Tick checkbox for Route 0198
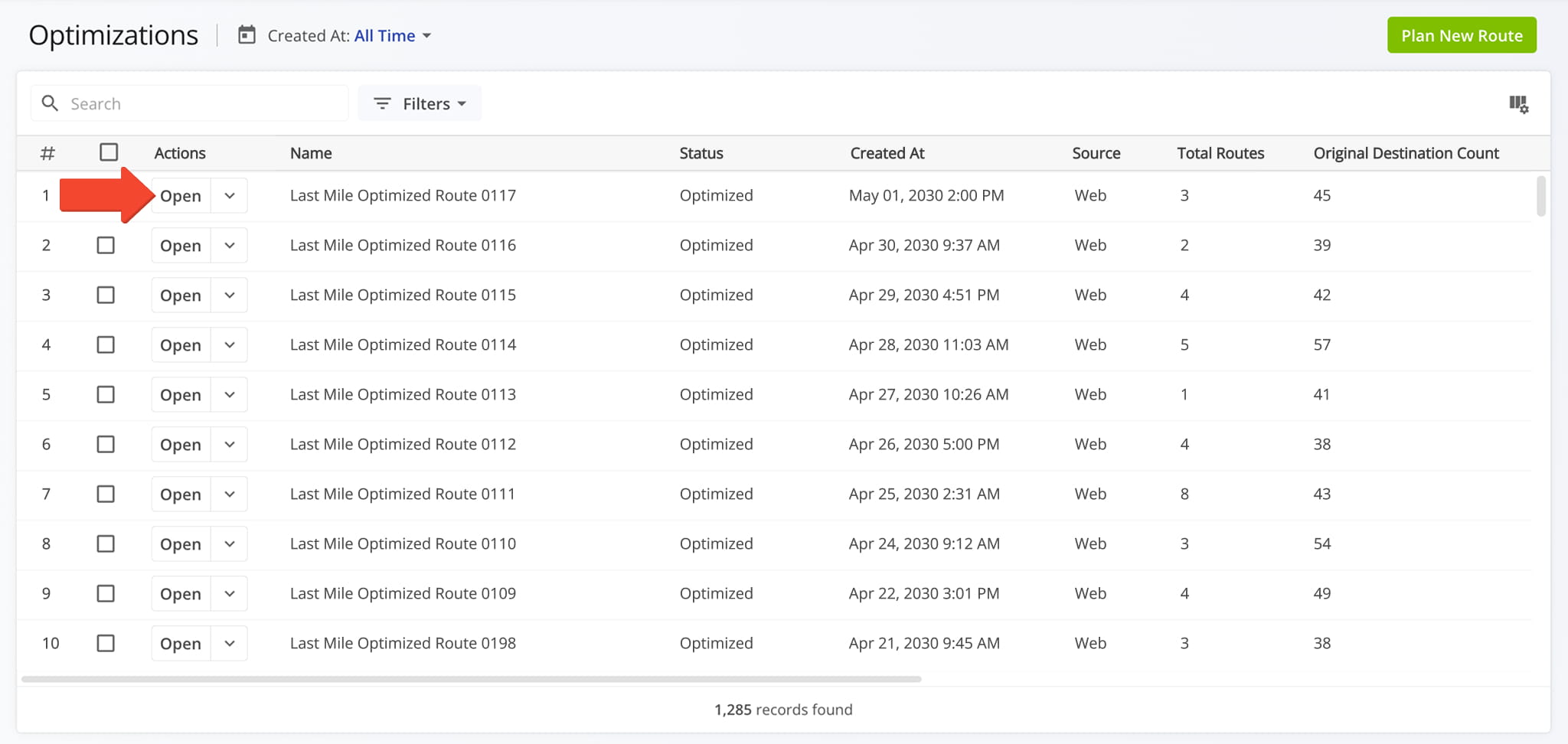 (106, 643)
